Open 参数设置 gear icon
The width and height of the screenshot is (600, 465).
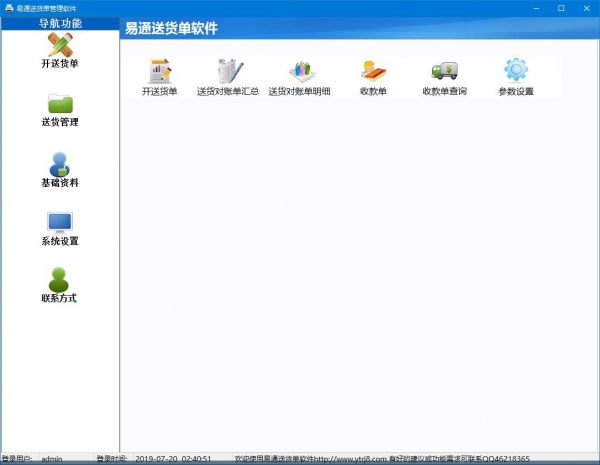(x=516, y=77)
